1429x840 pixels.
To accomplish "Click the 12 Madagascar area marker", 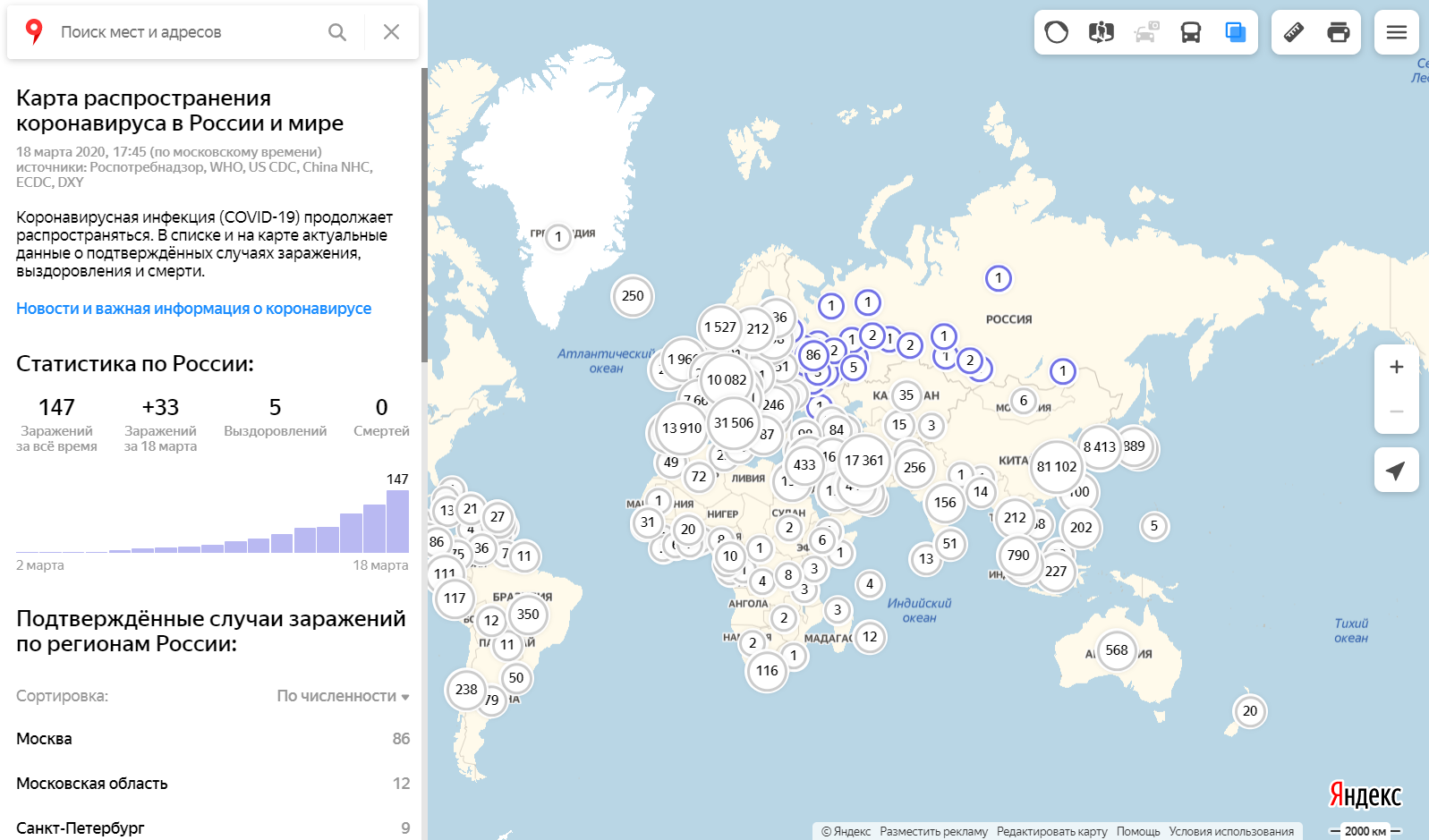I will [x=870, y=637].
